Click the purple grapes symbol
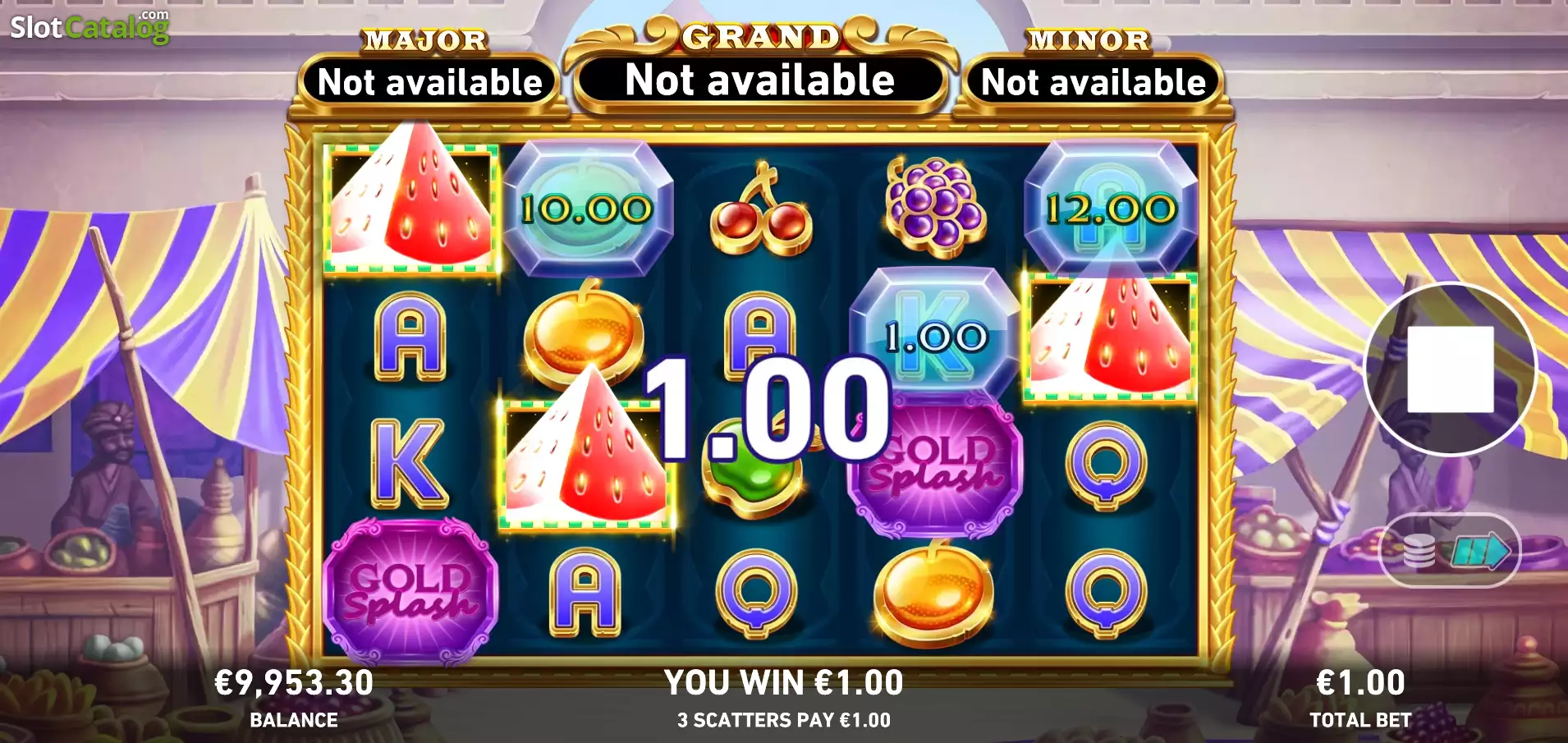 935,203
